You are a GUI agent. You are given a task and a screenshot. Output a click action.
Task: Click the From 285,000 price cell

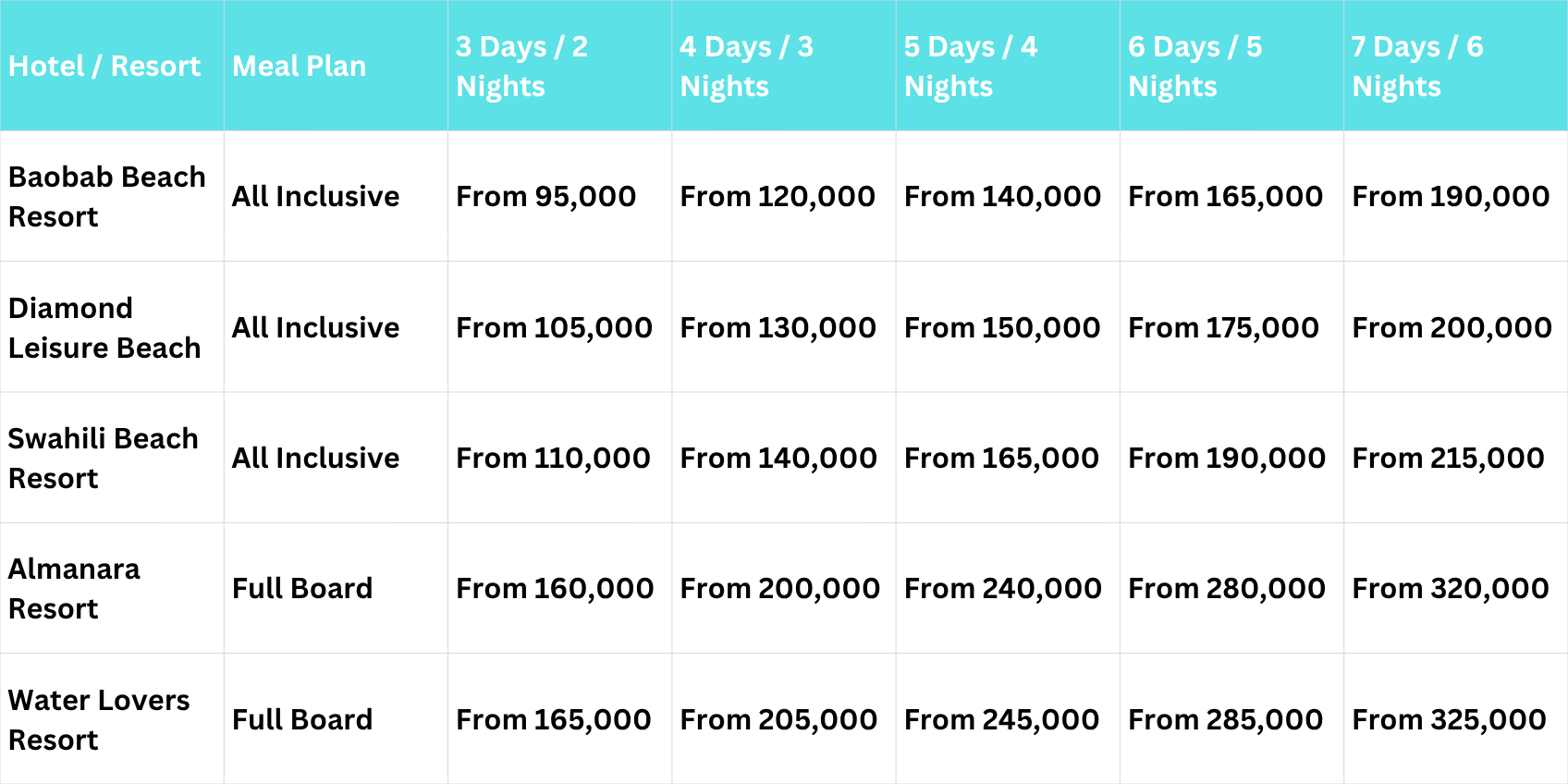[1225, 720]
